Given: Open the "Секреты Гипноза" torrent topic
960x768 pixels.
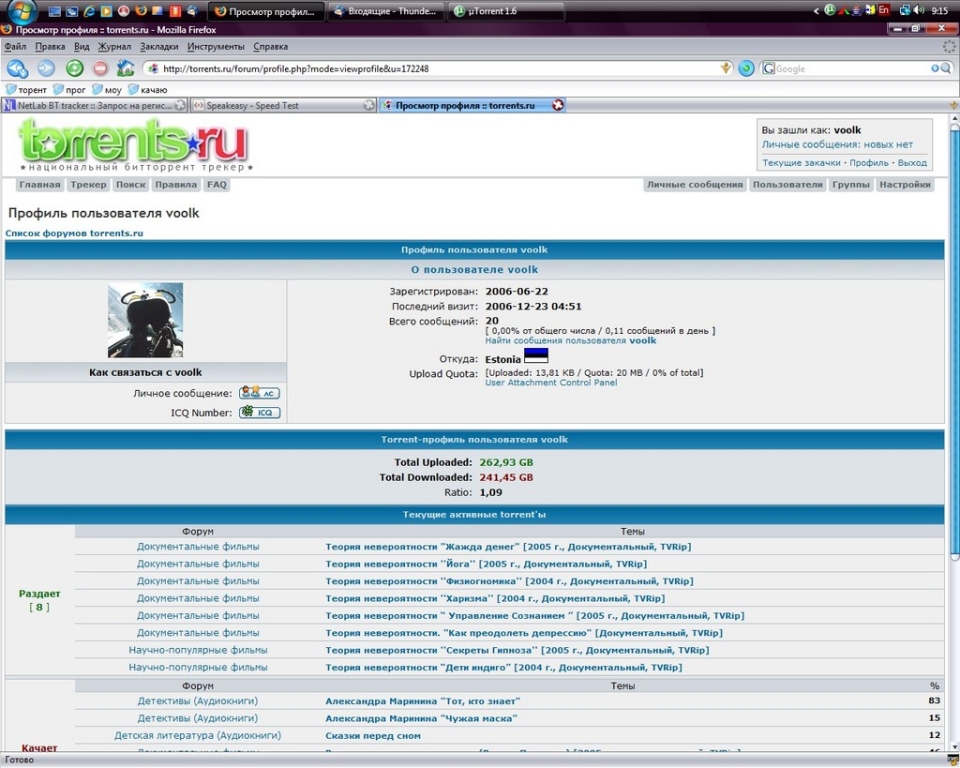Looking at the screenshot, I should pos(516,650).
